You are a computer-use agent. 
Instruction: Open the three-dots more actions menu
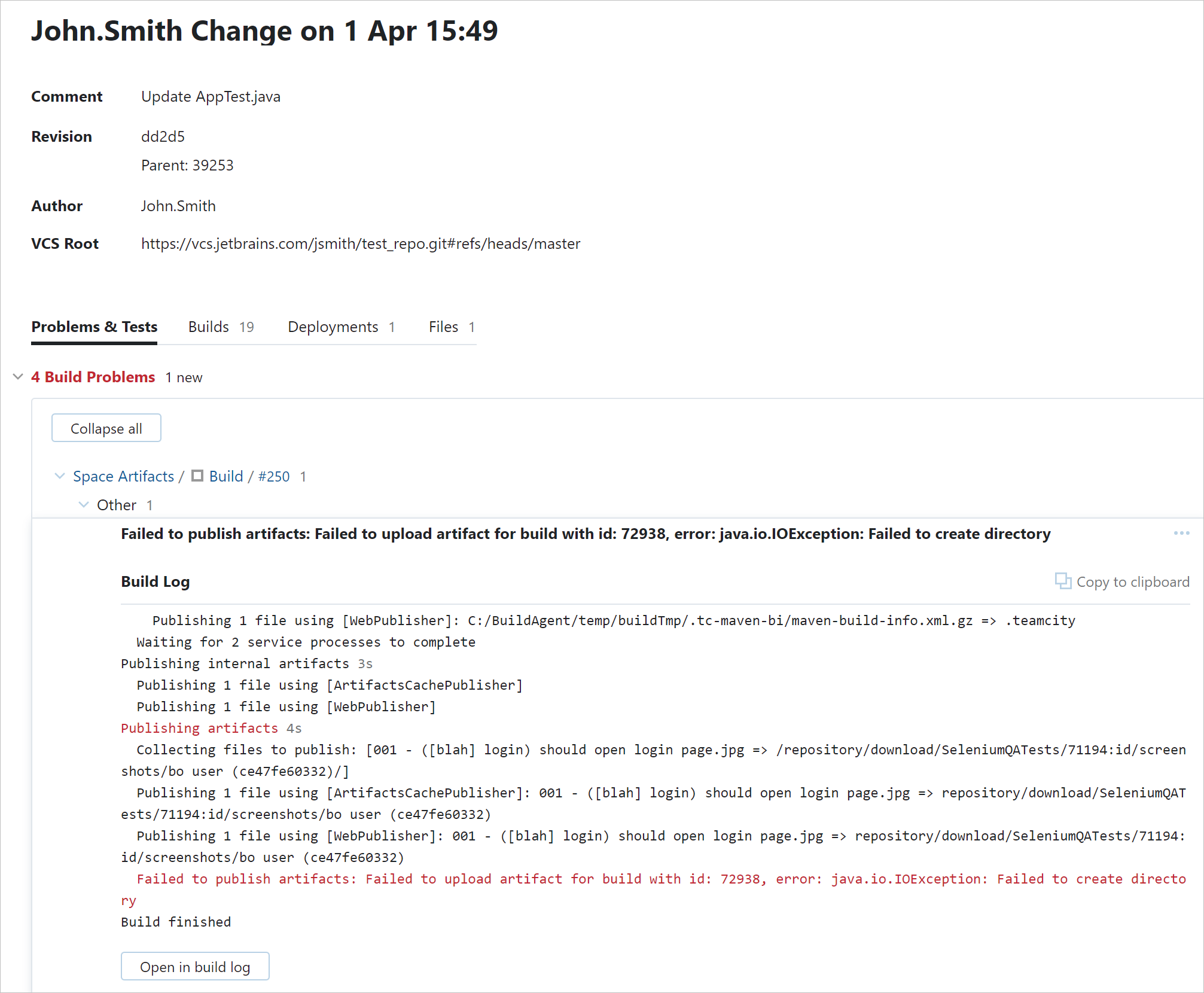click(x=1181, y=533)
